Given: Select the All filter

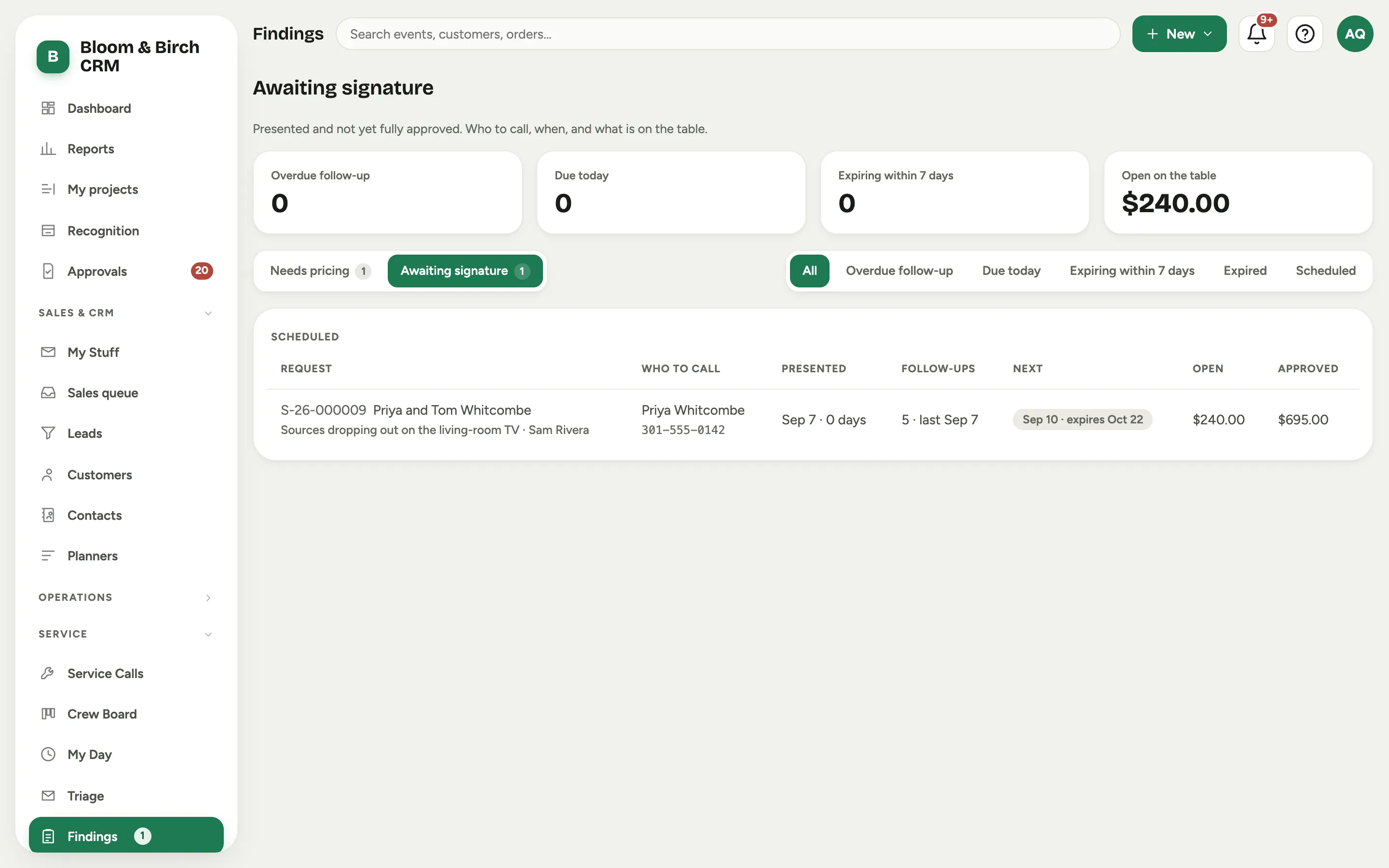Looking at the screenshot, I should pos(809,271).
